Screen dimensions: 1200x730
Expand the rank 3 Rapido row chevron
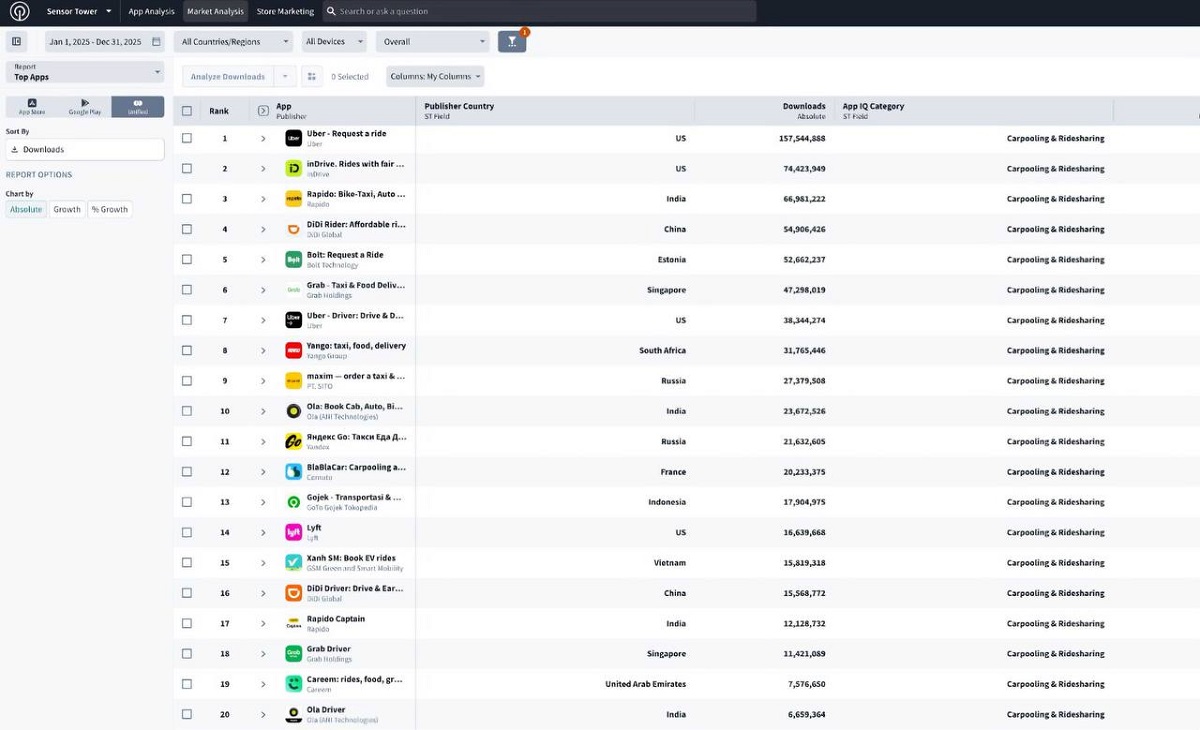[x=263, y=199]
